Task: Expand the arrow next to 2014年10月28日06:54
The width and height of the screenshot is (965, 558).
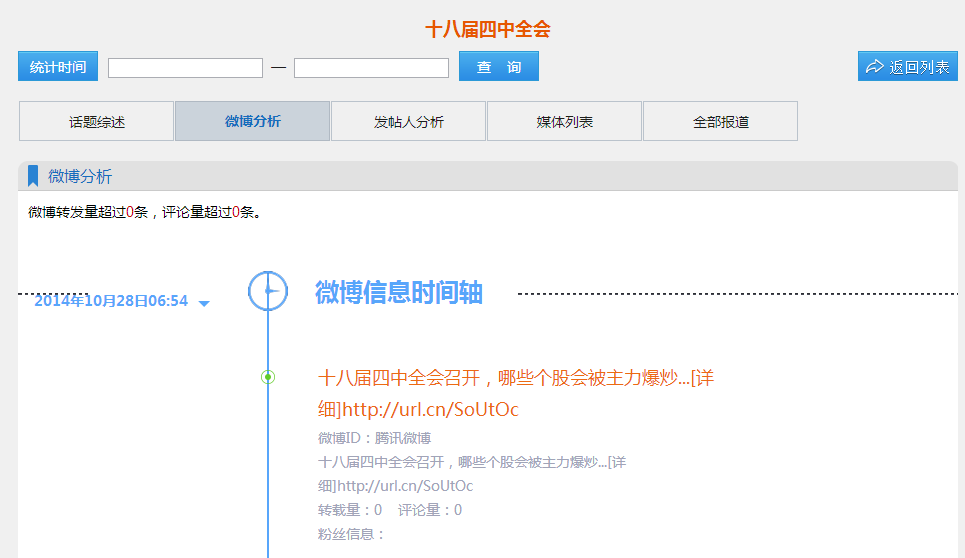Action: tap(204, 303)
